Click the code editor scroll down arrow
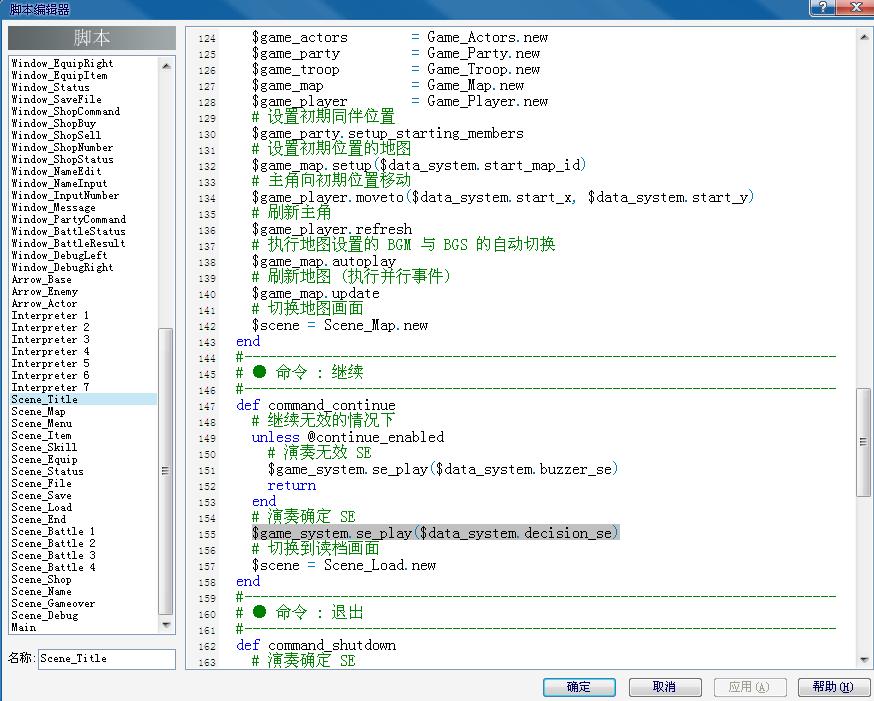This screenshot has height=701, width=874. point(863,659)
